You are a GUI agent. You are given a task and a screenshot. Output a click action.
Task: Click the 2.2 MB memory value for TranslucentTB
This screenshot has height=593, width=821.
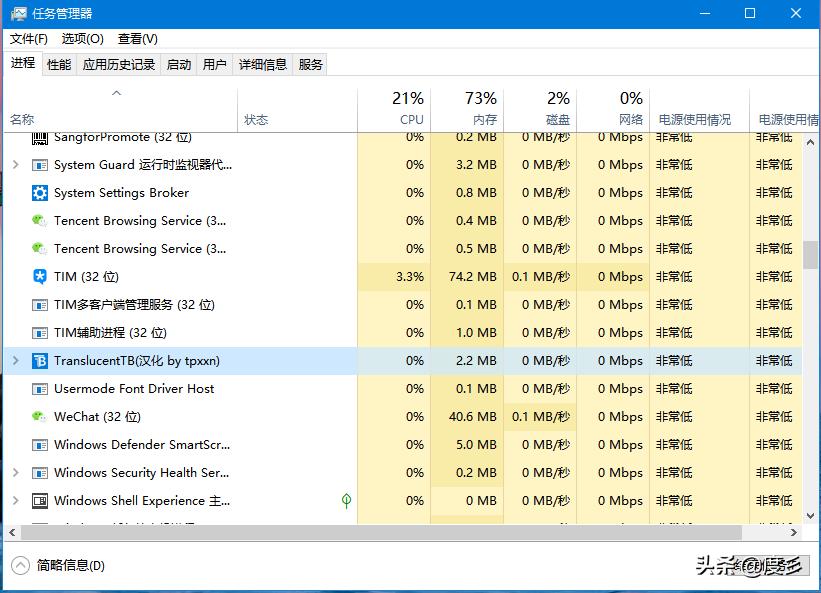(476, 361)
